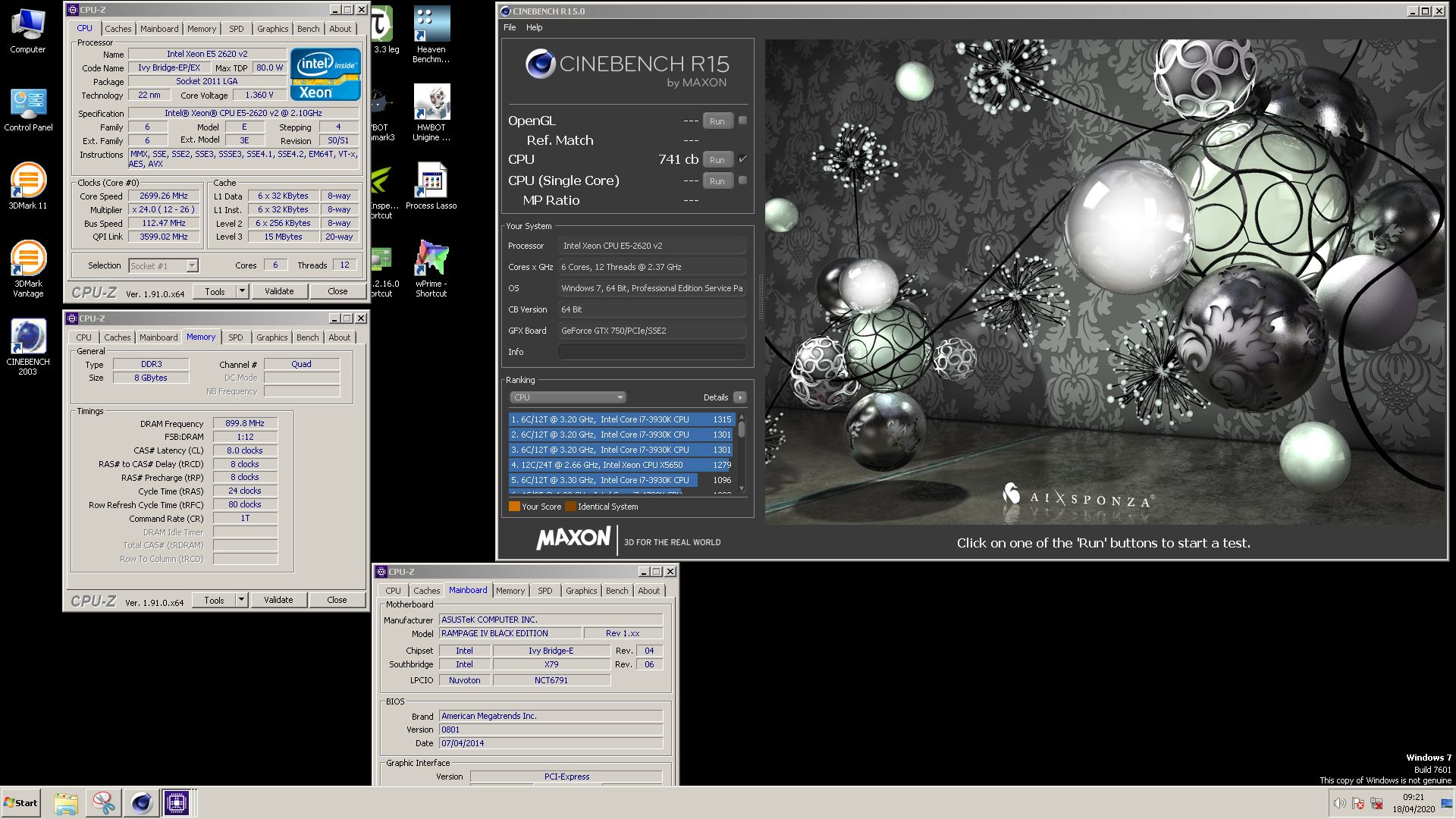Open Bench tab in top CPU-Z window

click(x=308, y=29)
